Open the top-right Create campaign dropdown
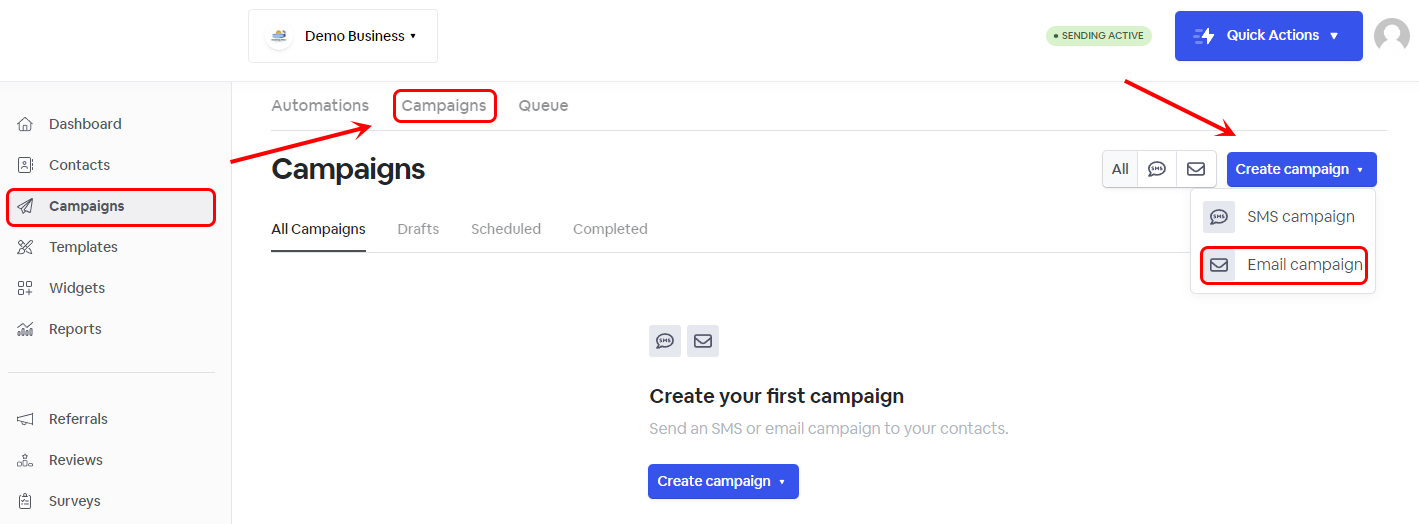 tap(1301, 169)
